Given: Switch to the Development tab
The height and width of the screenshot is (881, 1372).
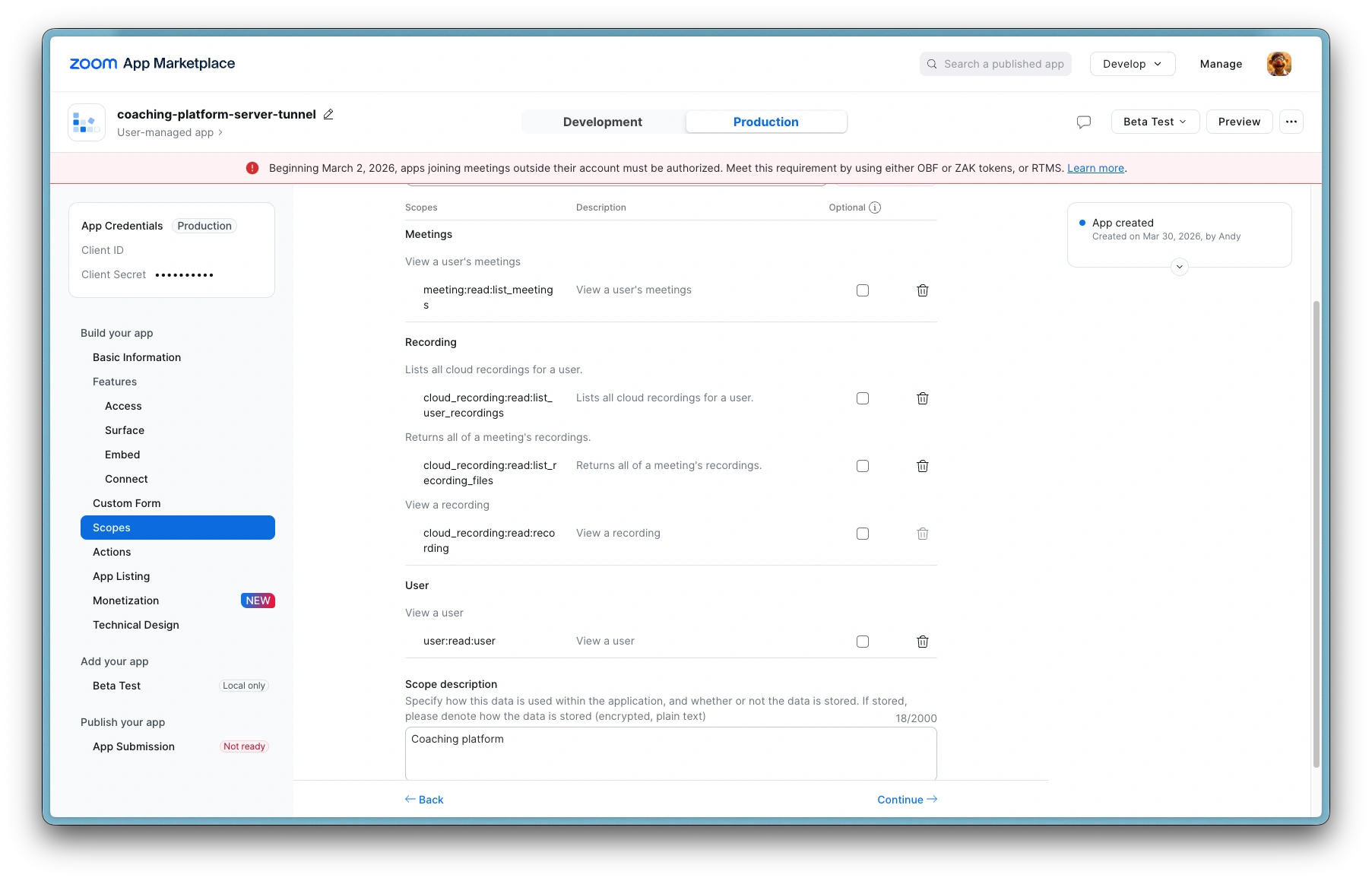Looking at the screenshot, I should click(602, 122).
